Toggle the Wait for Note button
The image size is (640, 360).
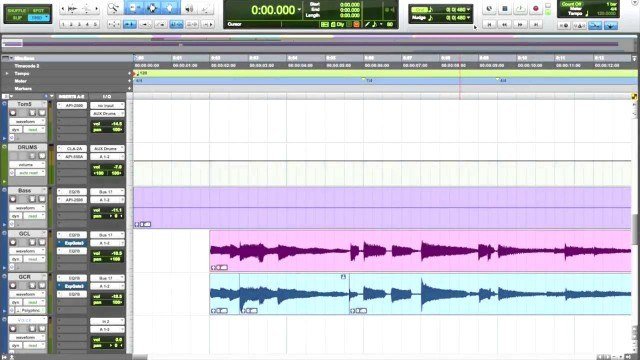[564, 26]
